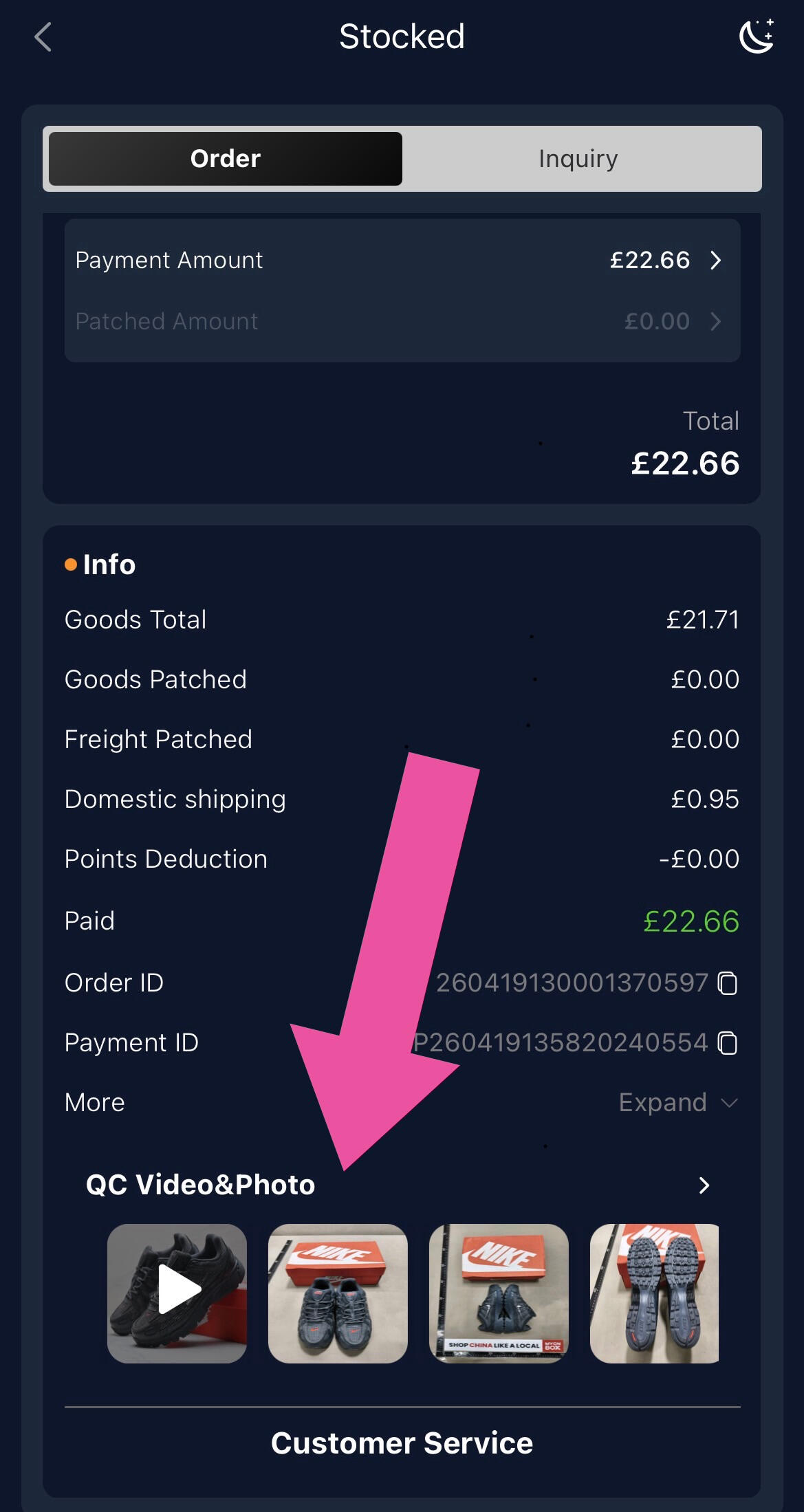Tap the Order ID number text
The width and height of the screenshot is (804, 1512).
(x=572, y=983)
